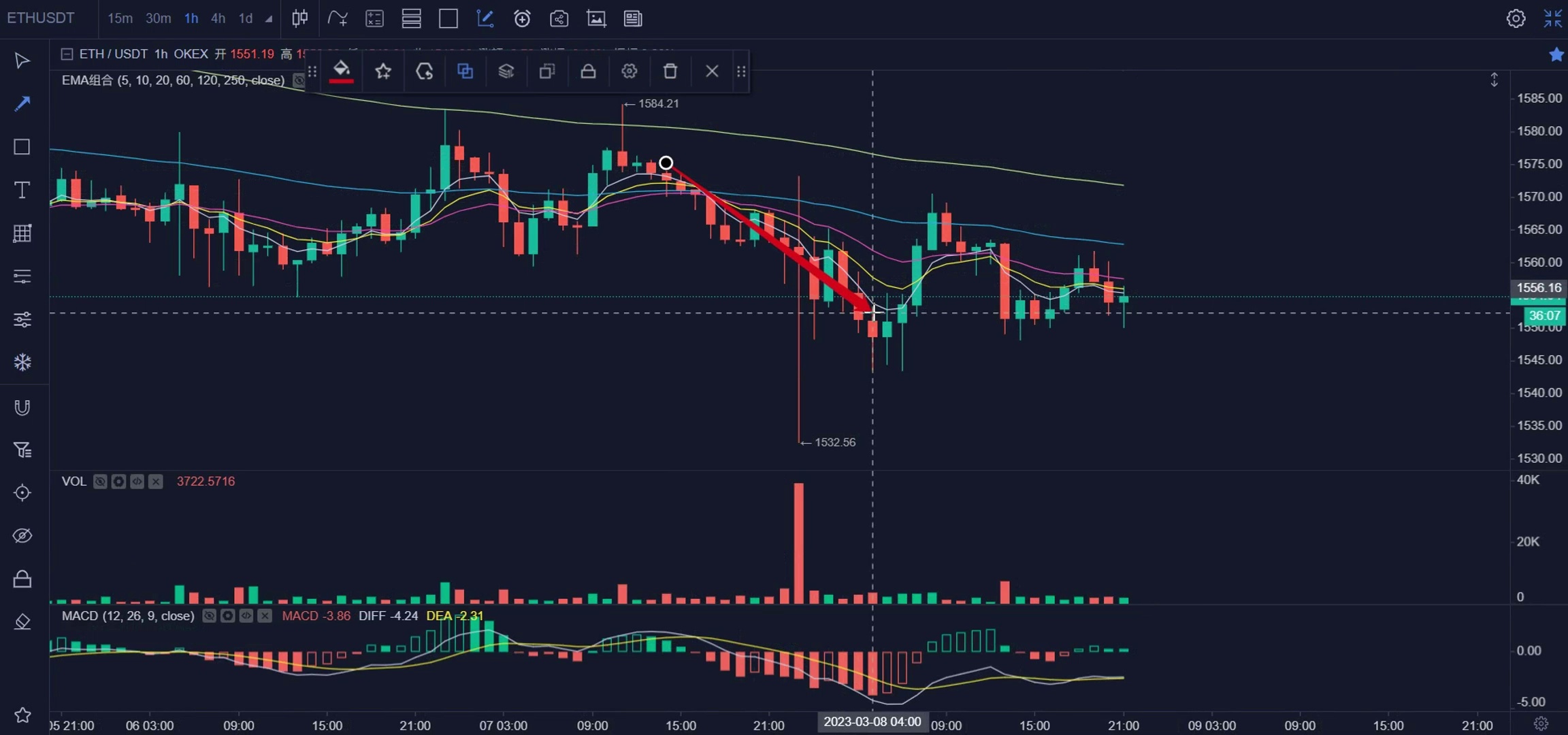The width and height of the screenshot is (1568, 735).
Task: Open the VOL indicator settings gear
Action: point(118,481)
